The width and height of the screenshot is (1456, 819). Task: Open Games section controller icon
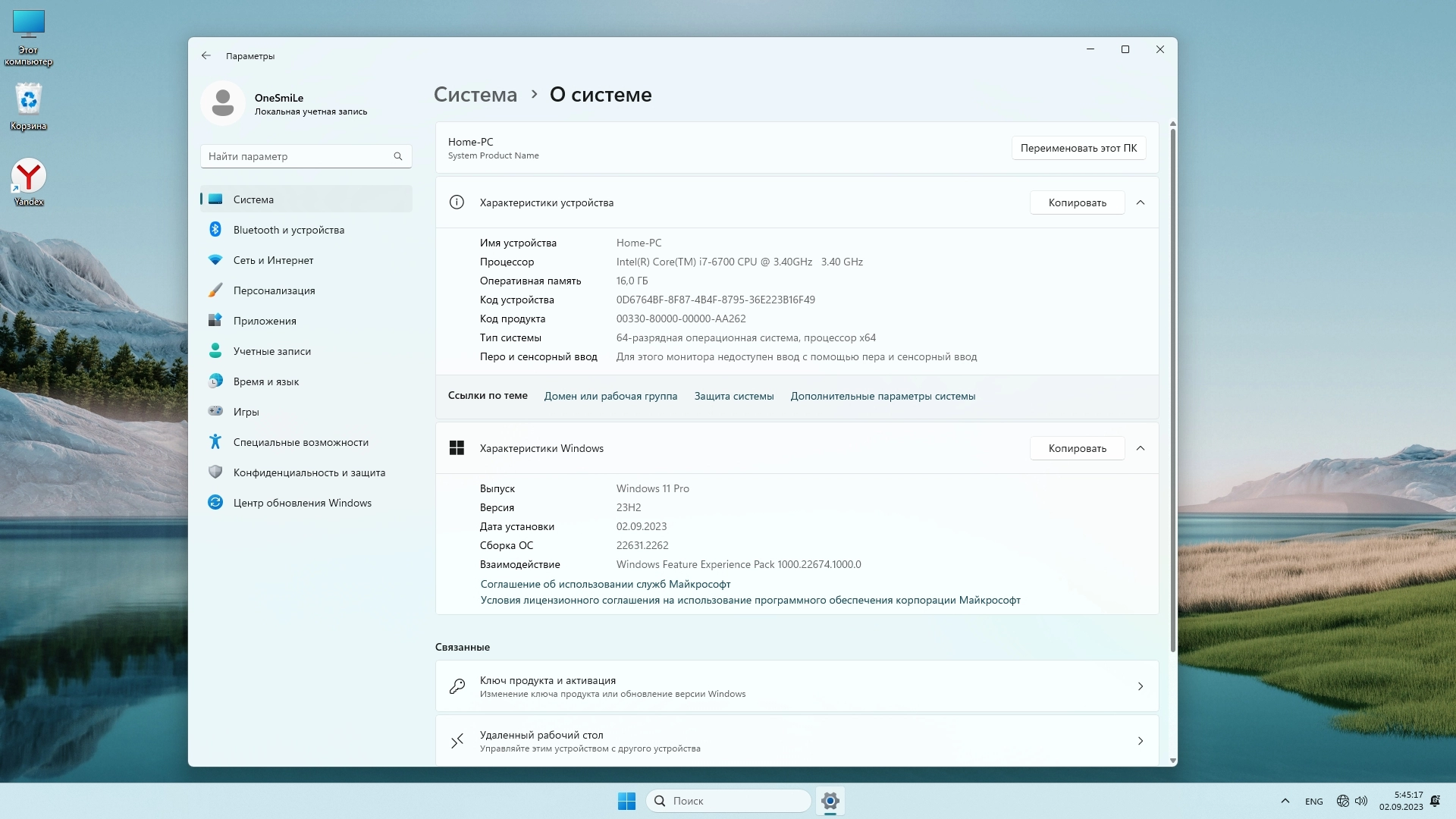click(215, 411)
